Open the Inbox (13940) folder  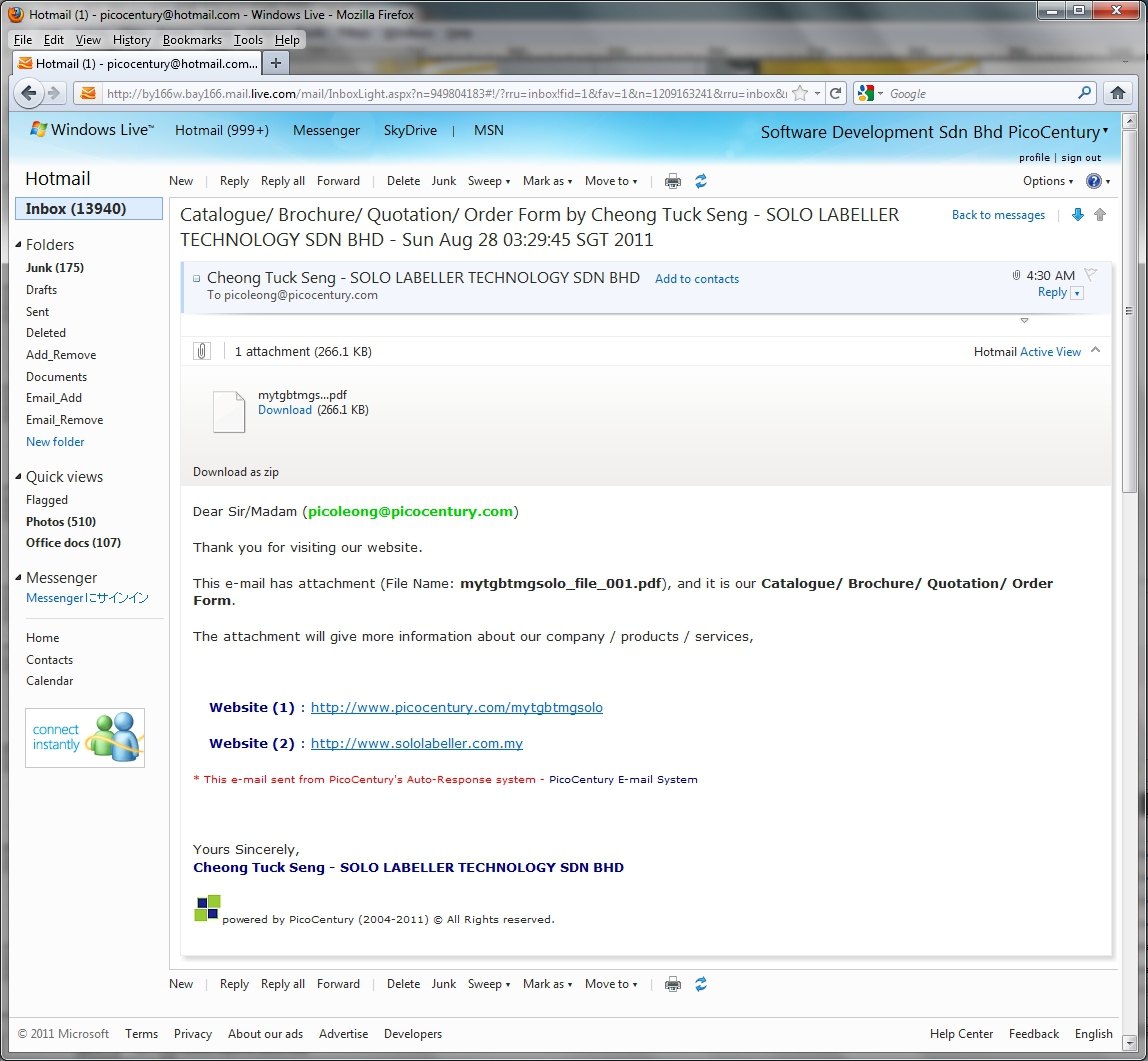[x=89, y=209]
